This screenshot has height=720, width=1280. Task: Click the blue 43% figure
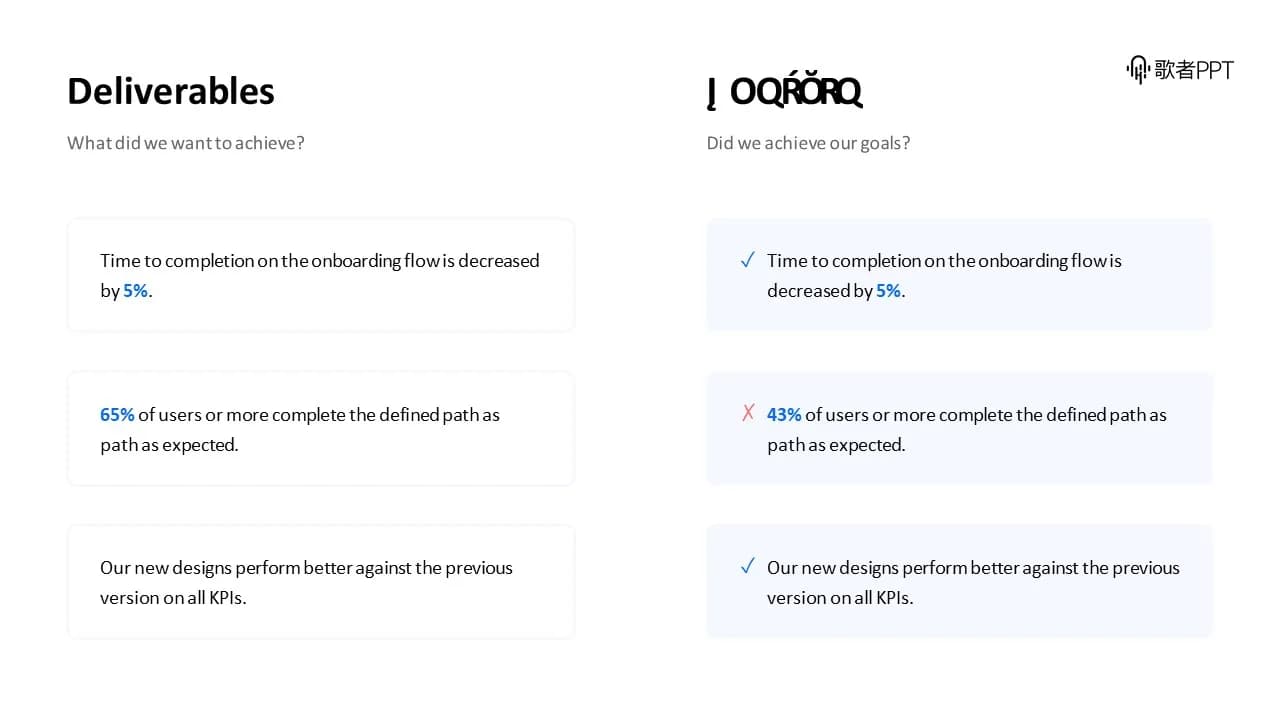click(784, 414)
